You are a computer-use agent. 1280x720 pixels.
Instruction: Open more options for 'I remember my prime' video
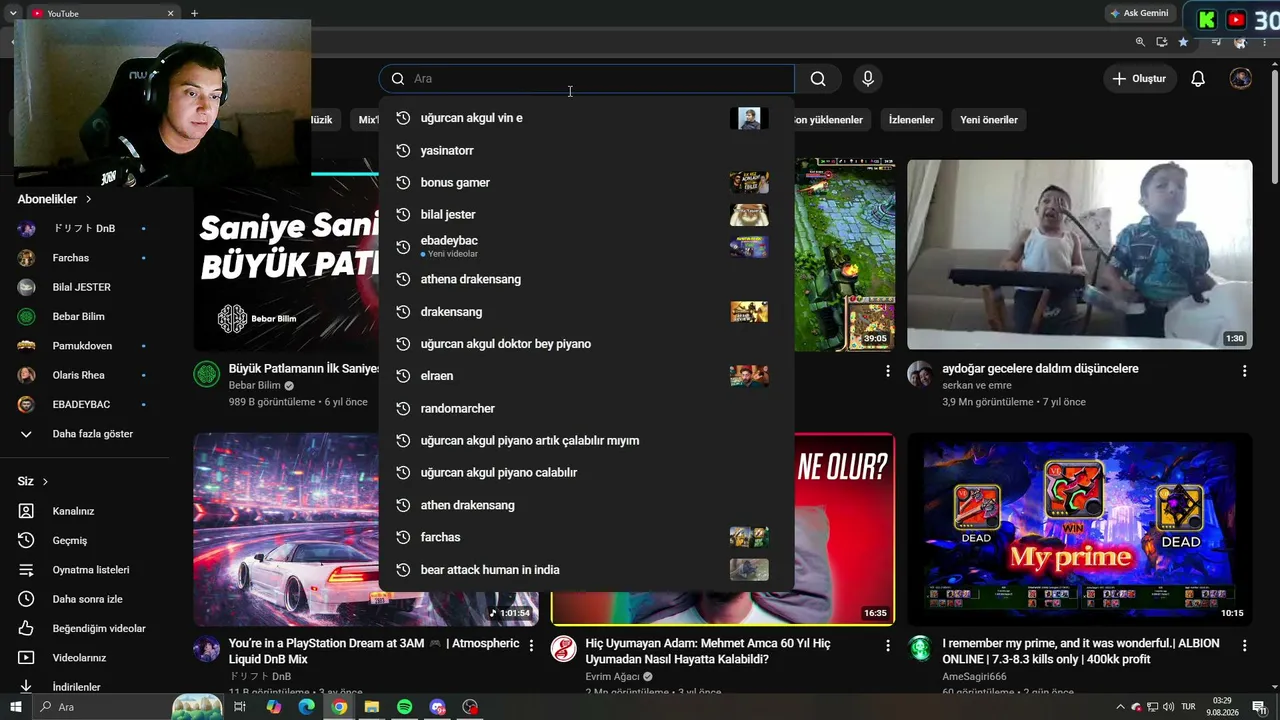[x=1244, y=646]
